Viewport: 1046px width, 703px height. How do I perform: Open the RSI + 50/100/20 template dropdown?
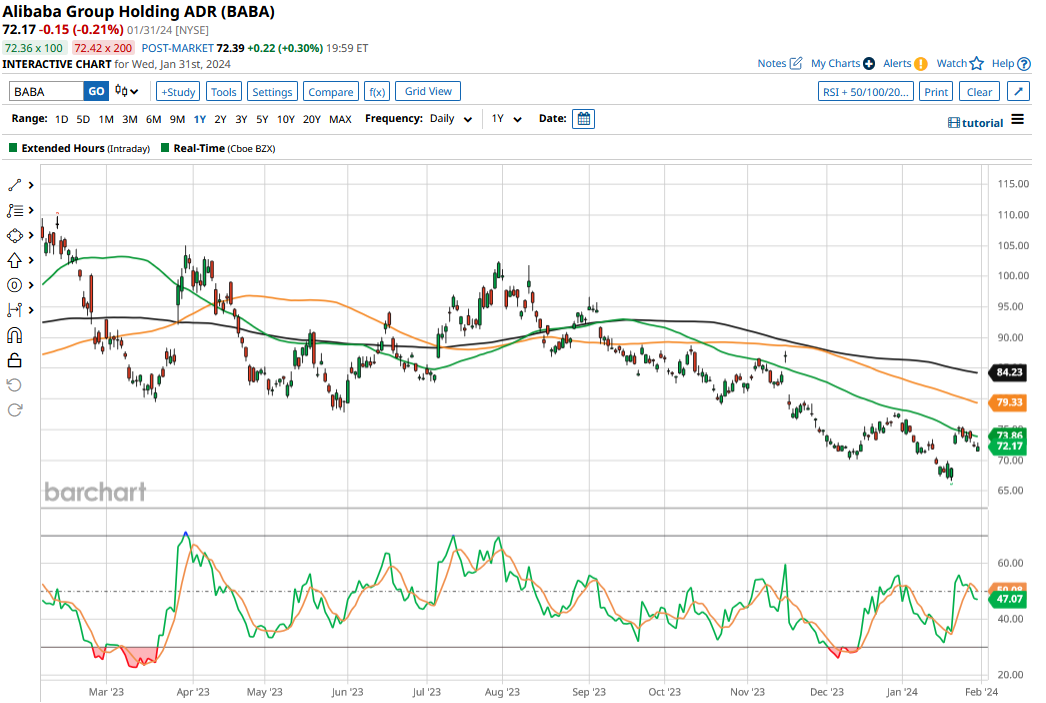point(865,91)
